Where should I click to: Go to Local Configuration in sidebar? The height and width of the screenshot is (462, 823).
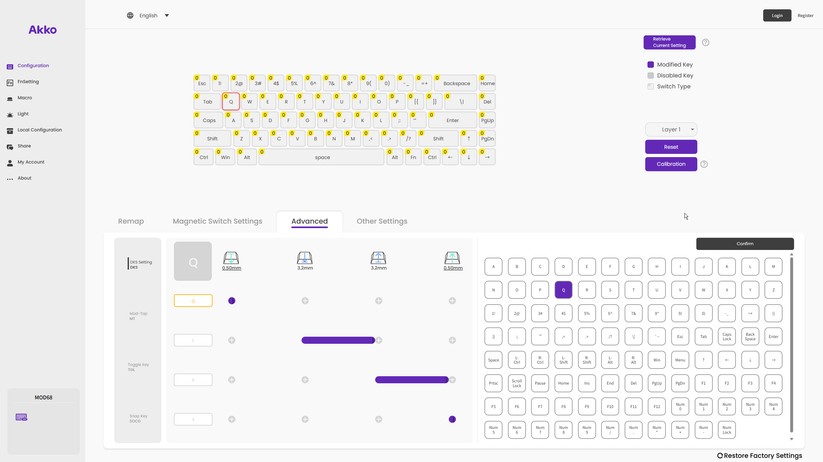coord(39,130)
